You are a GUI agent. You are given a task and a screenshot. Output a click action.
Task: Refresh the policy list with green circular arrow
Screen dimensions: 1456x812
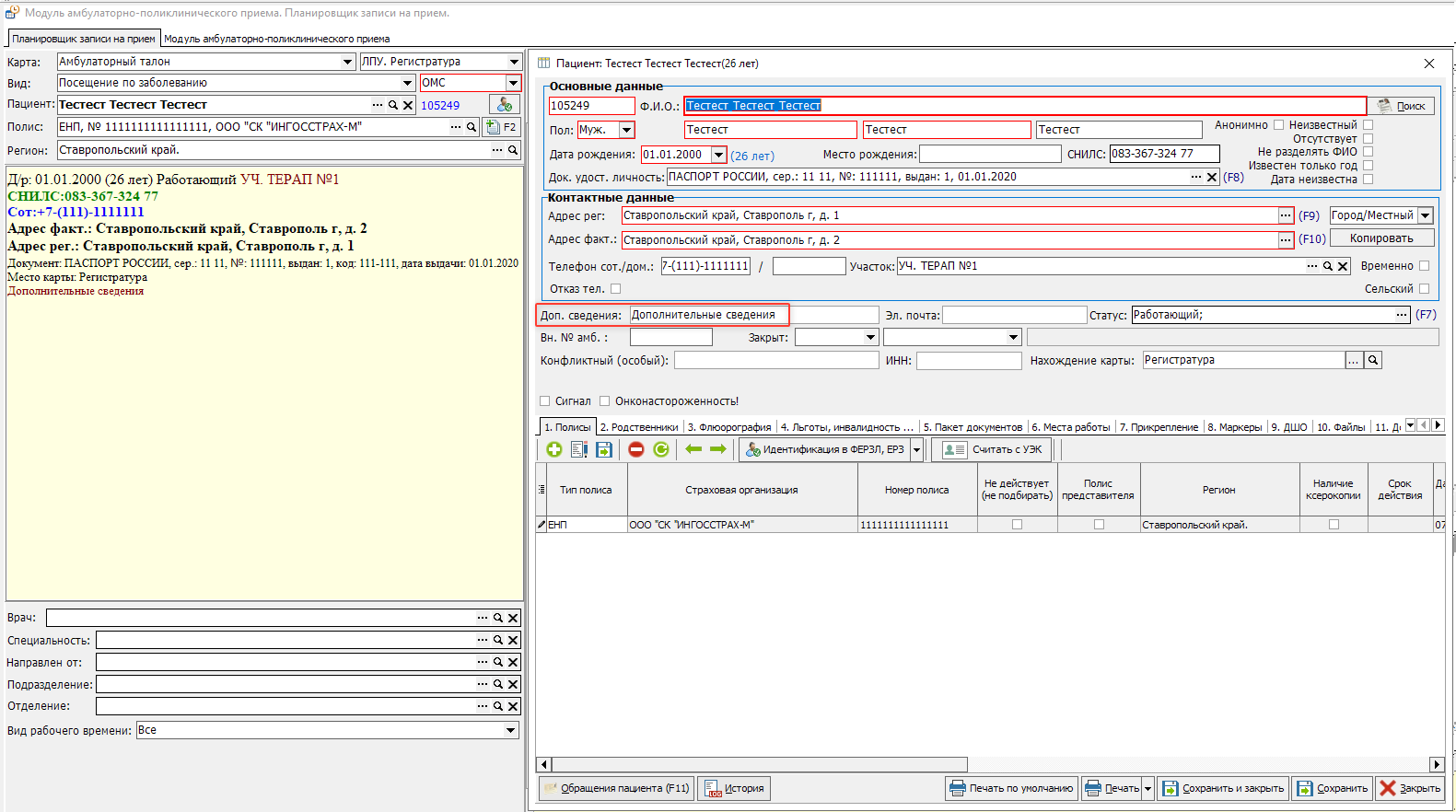(661, 449)
